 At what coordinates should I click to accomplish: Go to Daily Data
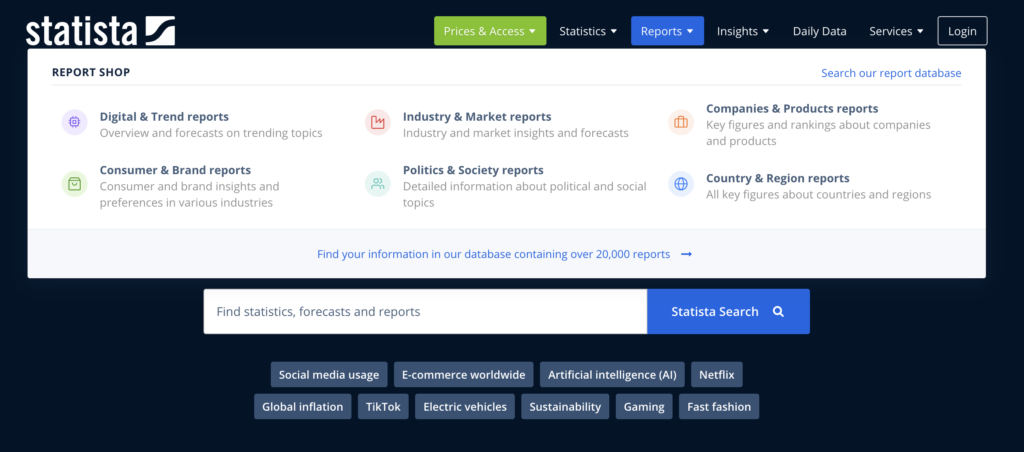819,31
